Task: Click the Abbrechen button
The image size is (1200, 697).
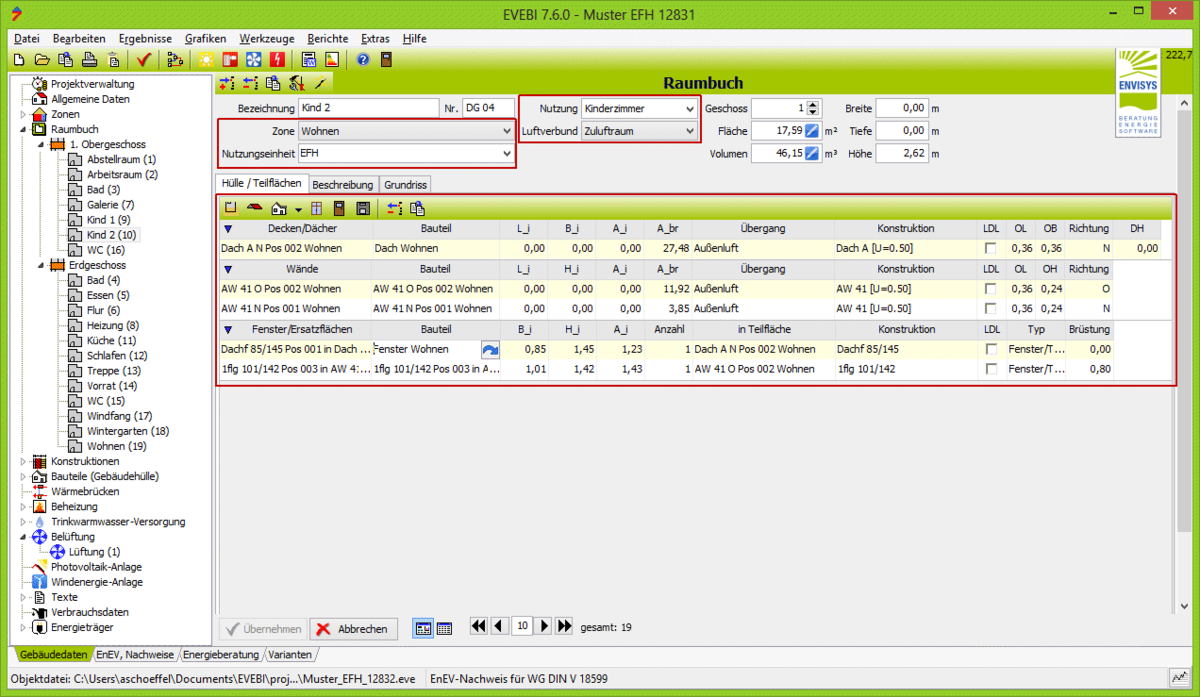Action: 354,629
